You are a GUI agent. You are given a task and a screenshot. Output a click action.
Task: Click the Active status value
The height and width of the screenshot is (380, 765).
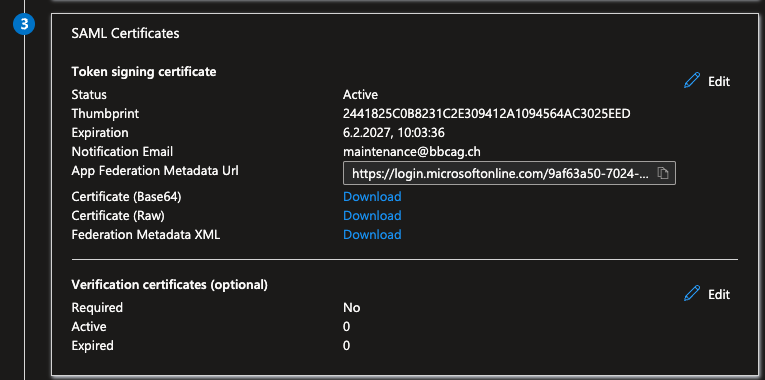pos(360,95)
